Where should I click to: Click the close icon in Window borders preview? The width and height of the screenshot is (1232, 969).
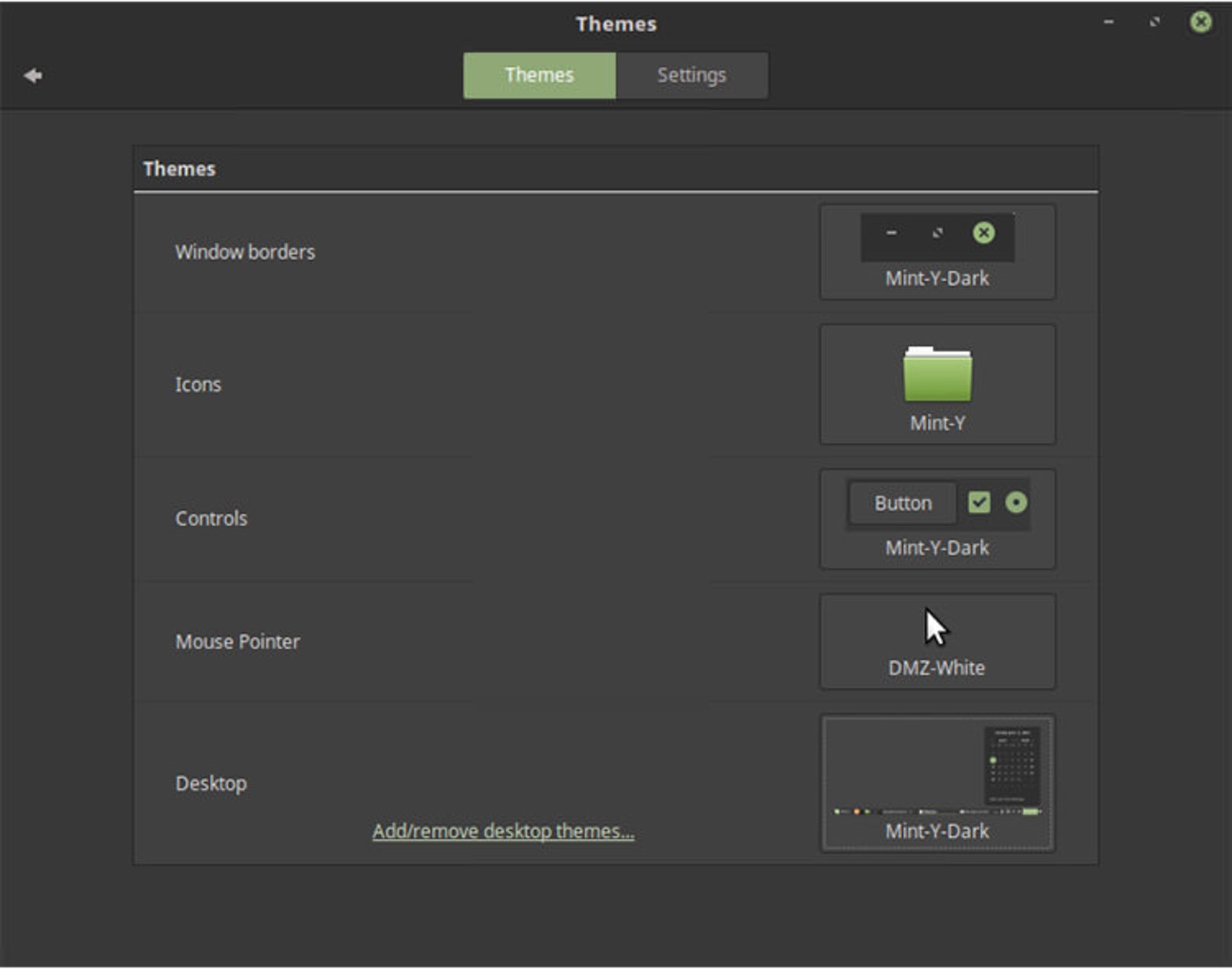983,233
